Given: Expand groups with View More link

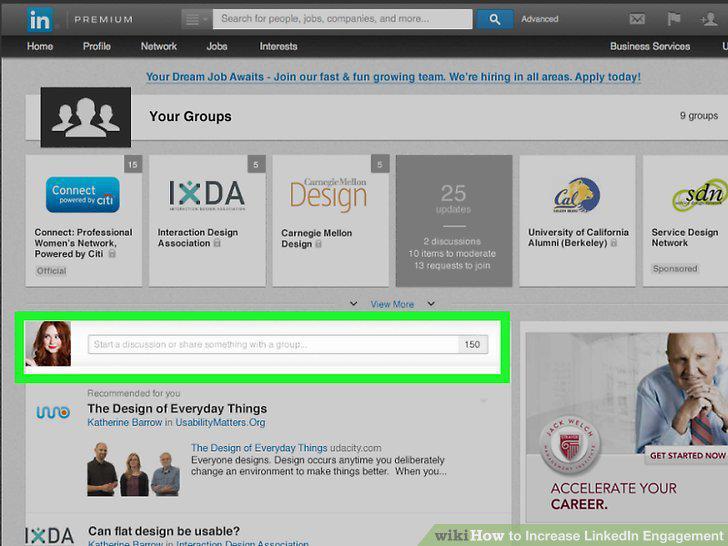Looking at the screenshot, I should [x=392, y=304].
